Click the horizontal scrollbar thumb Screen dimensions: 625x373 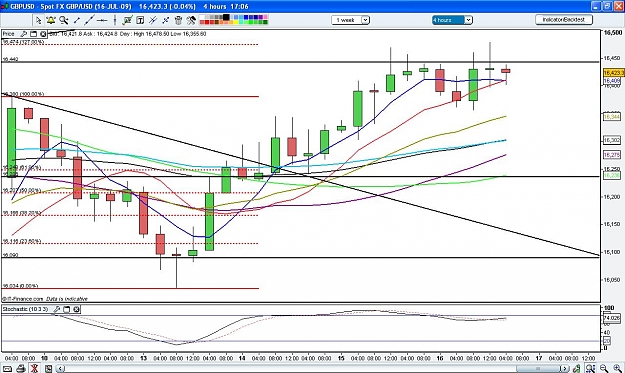[x=538, y=369]
